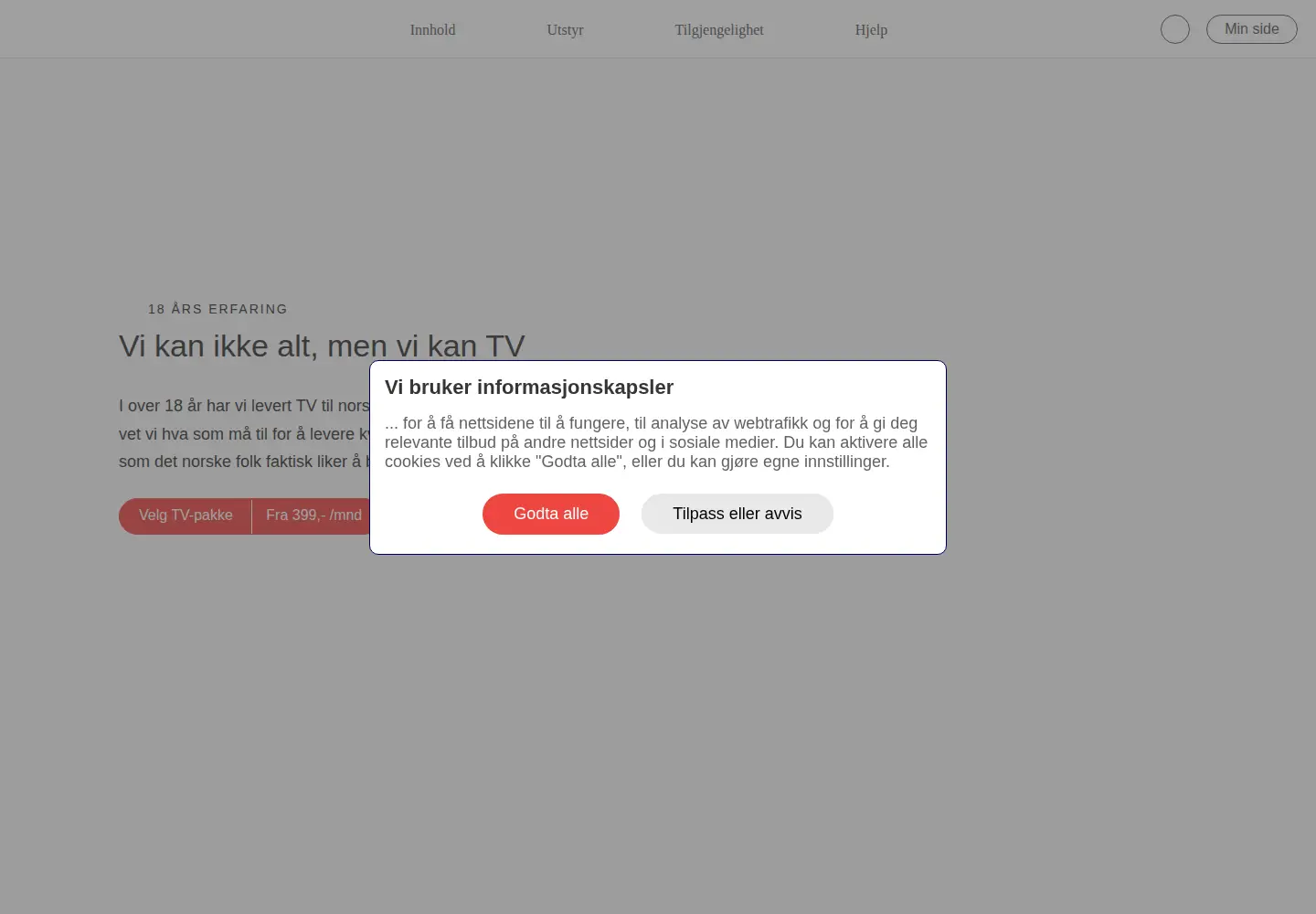Go to Tilgjengelighet in navigation
This screenshot has width=1316, height=914.
click(x=719, y=30)
